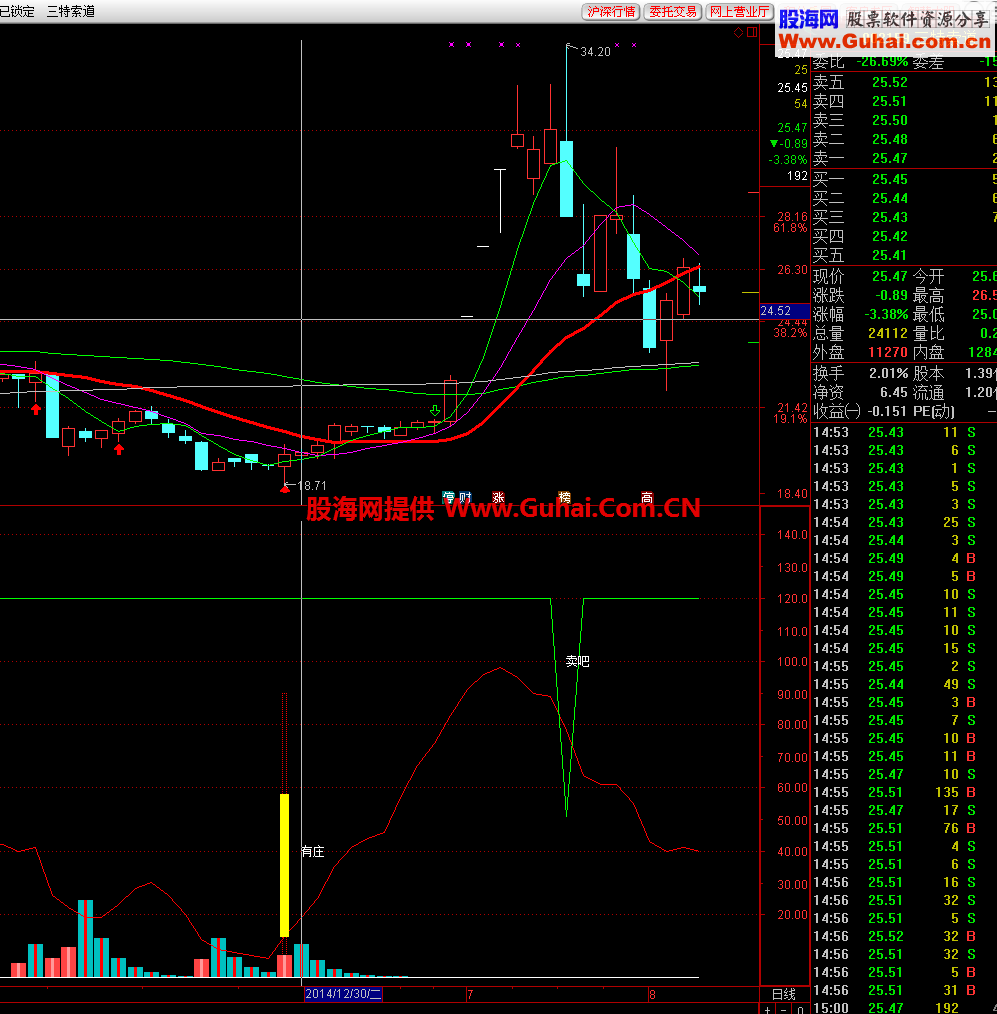The width and height of the screenshot is (997, 1014).
Task: Click the 委比 -26.69% value
Action: point(882,62)
